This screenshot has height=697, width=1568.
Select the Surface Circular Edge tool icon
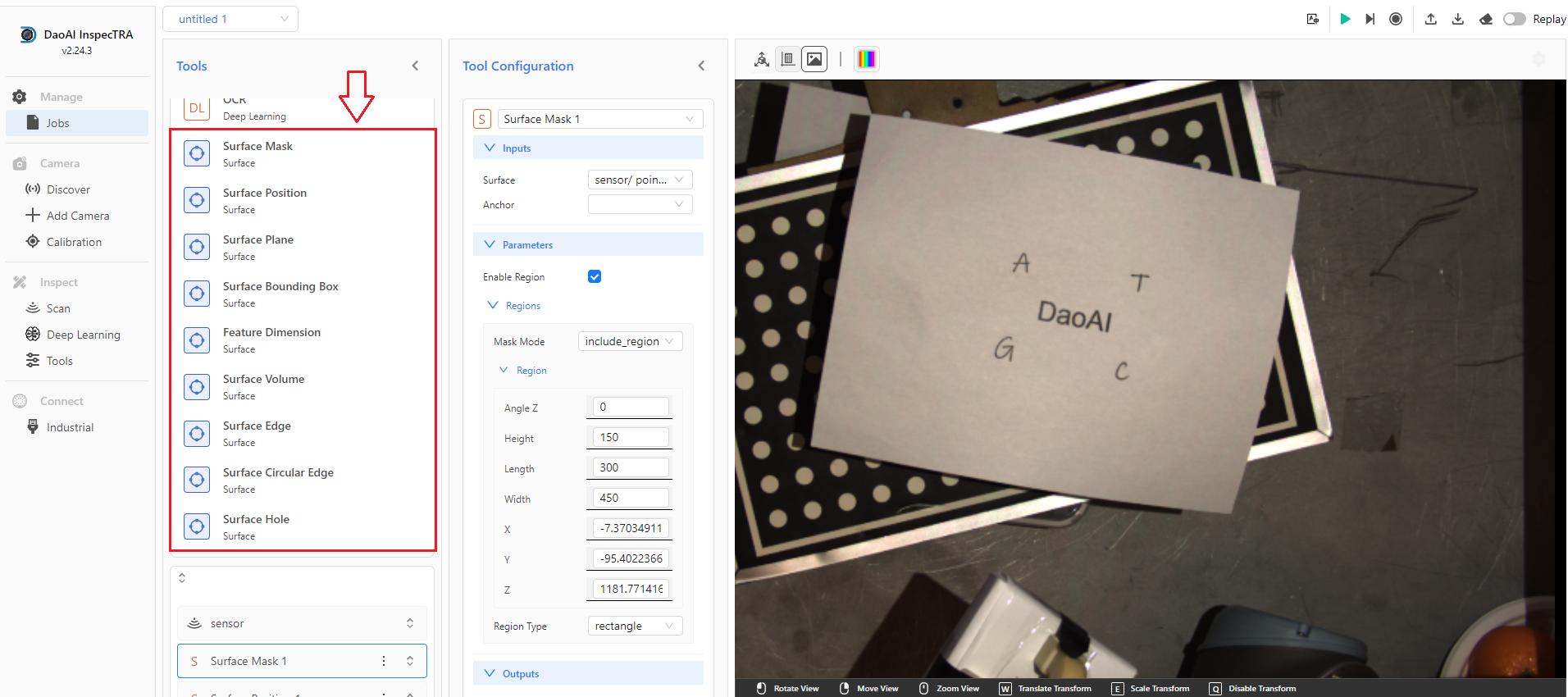coord(197,480)
